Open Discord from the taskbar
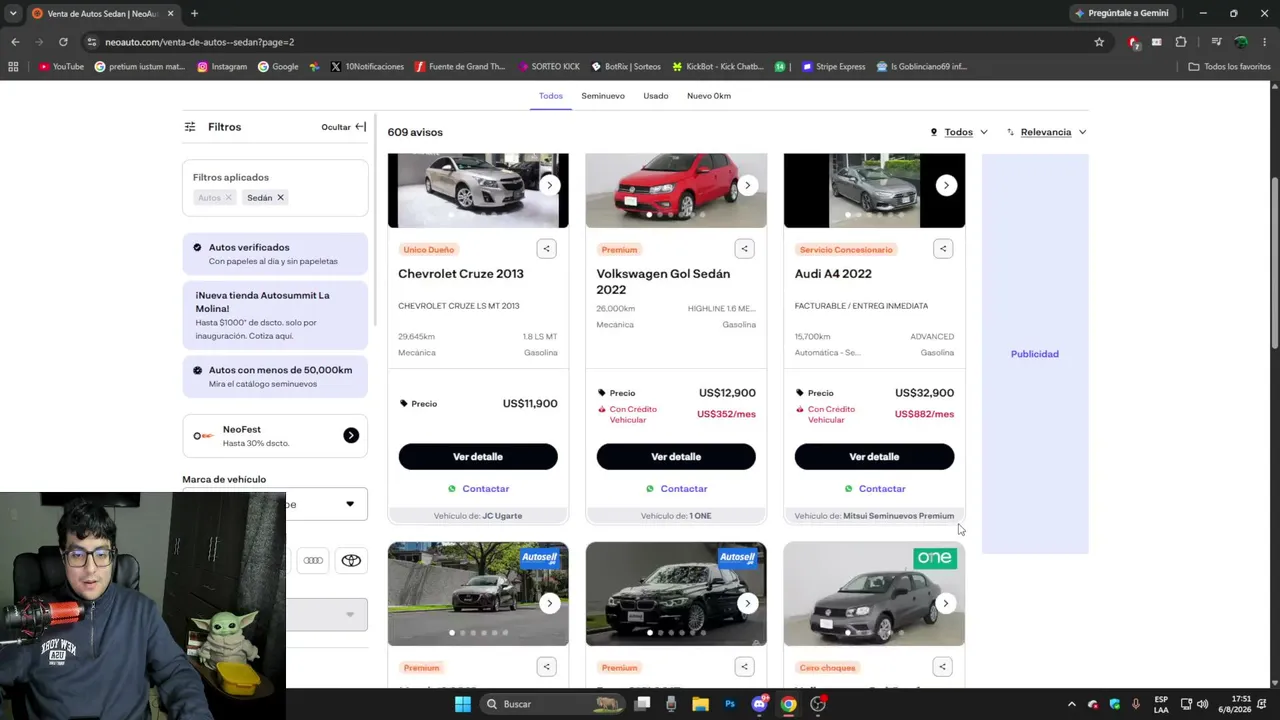The image size is (1280, 720). [759, 704]
